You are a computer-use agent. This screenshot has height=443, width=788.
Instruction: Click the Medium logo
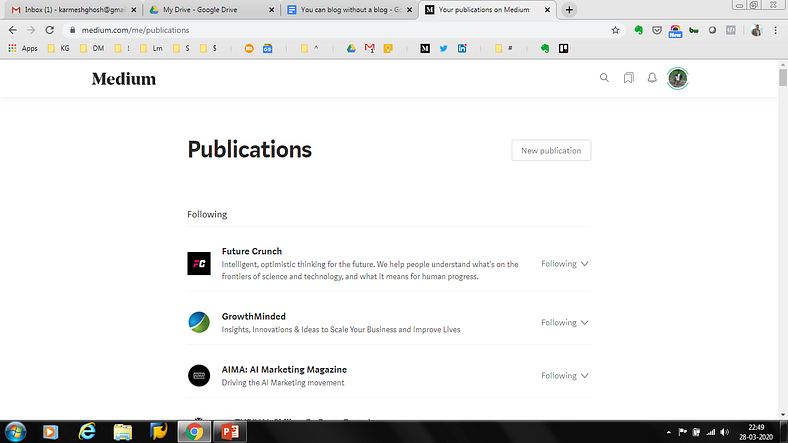click(124, 79)
